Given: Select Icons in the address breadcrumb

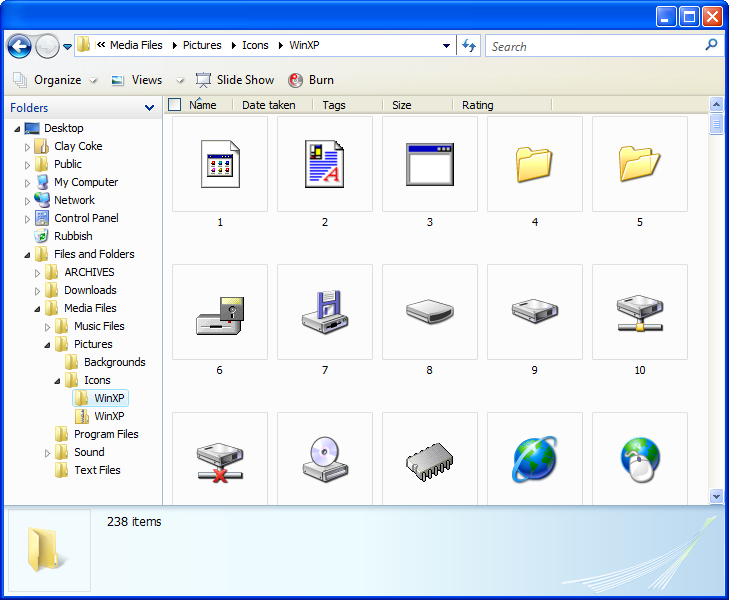Looking at the screenshot, I should 255,45.
